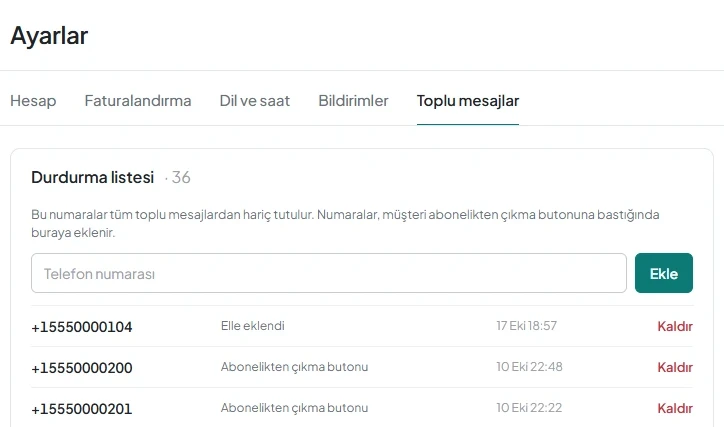Select the Bildirimler tab
The height and width of the screenshot is (427, 724).
pos(353,101)
